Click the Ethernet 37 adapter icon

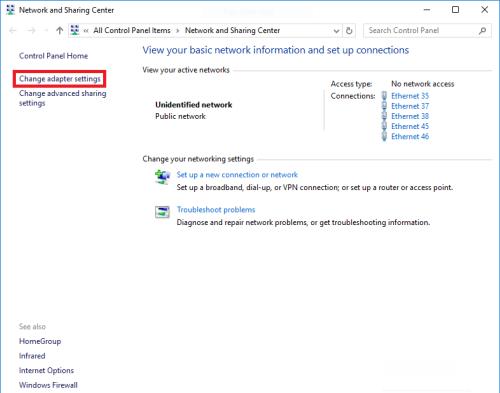coord(384,106)
